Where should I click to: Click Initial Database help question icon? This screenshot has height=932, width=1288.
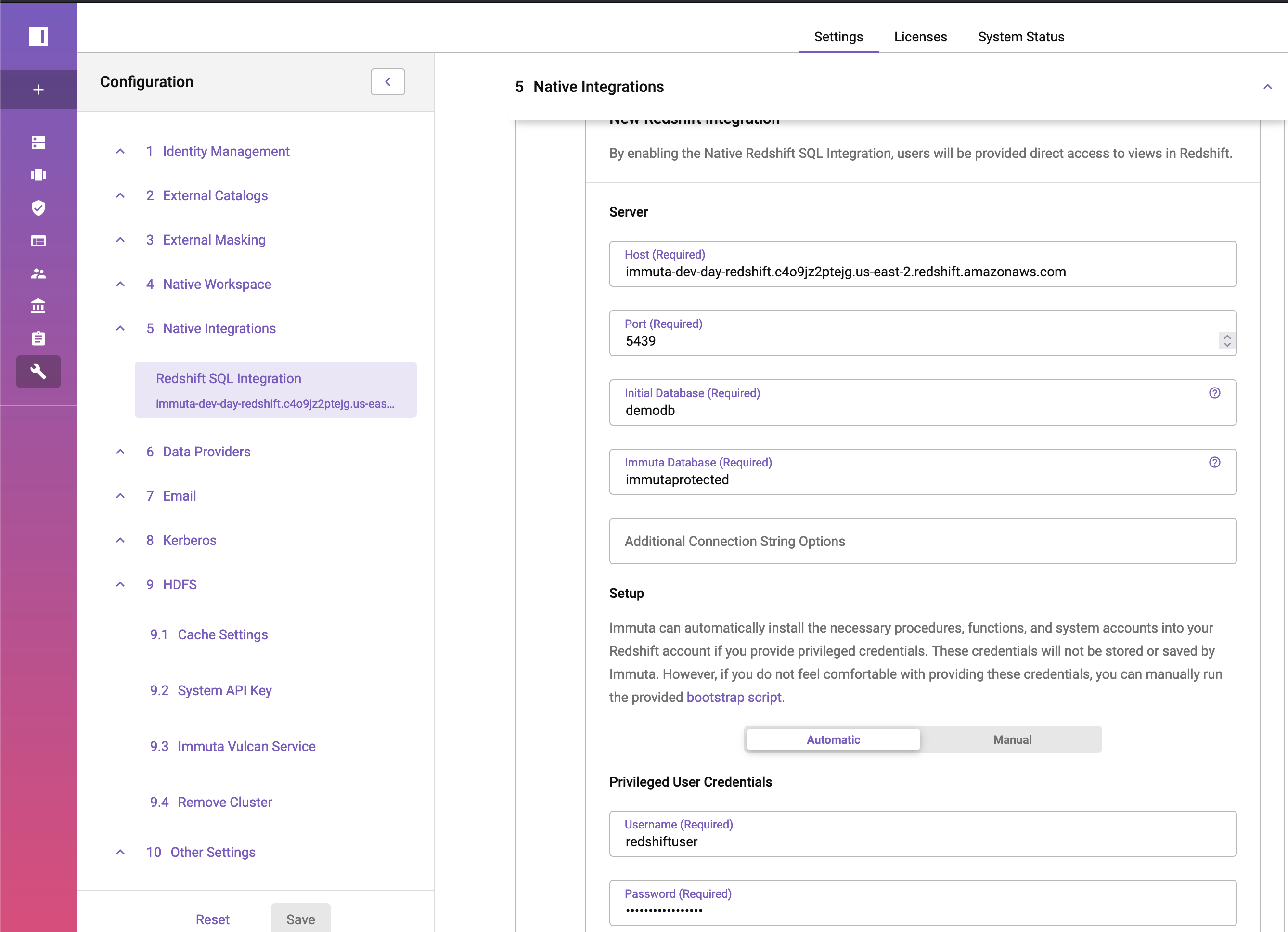[1215, 393]
